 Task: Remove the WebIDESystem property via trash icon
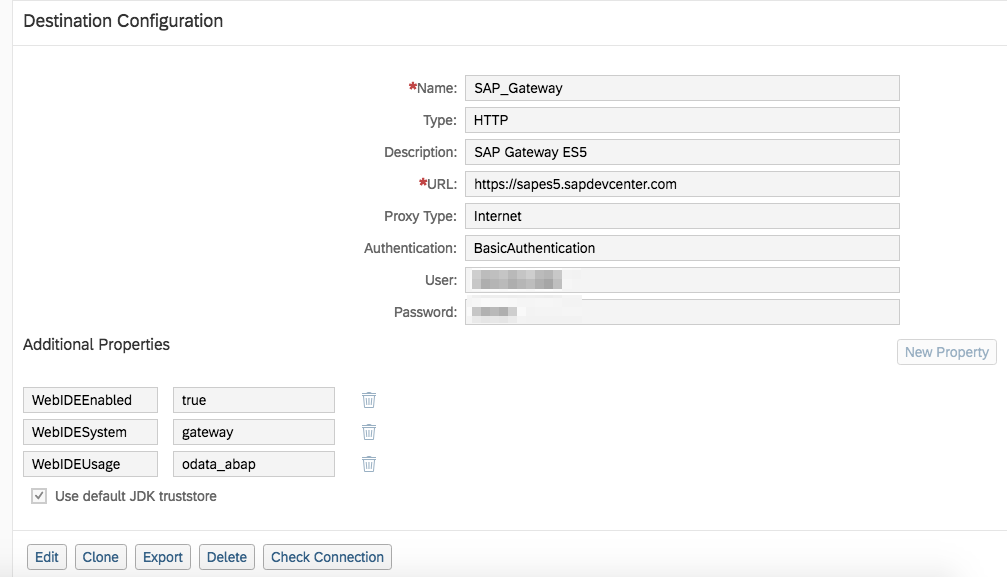pos(368,432)
